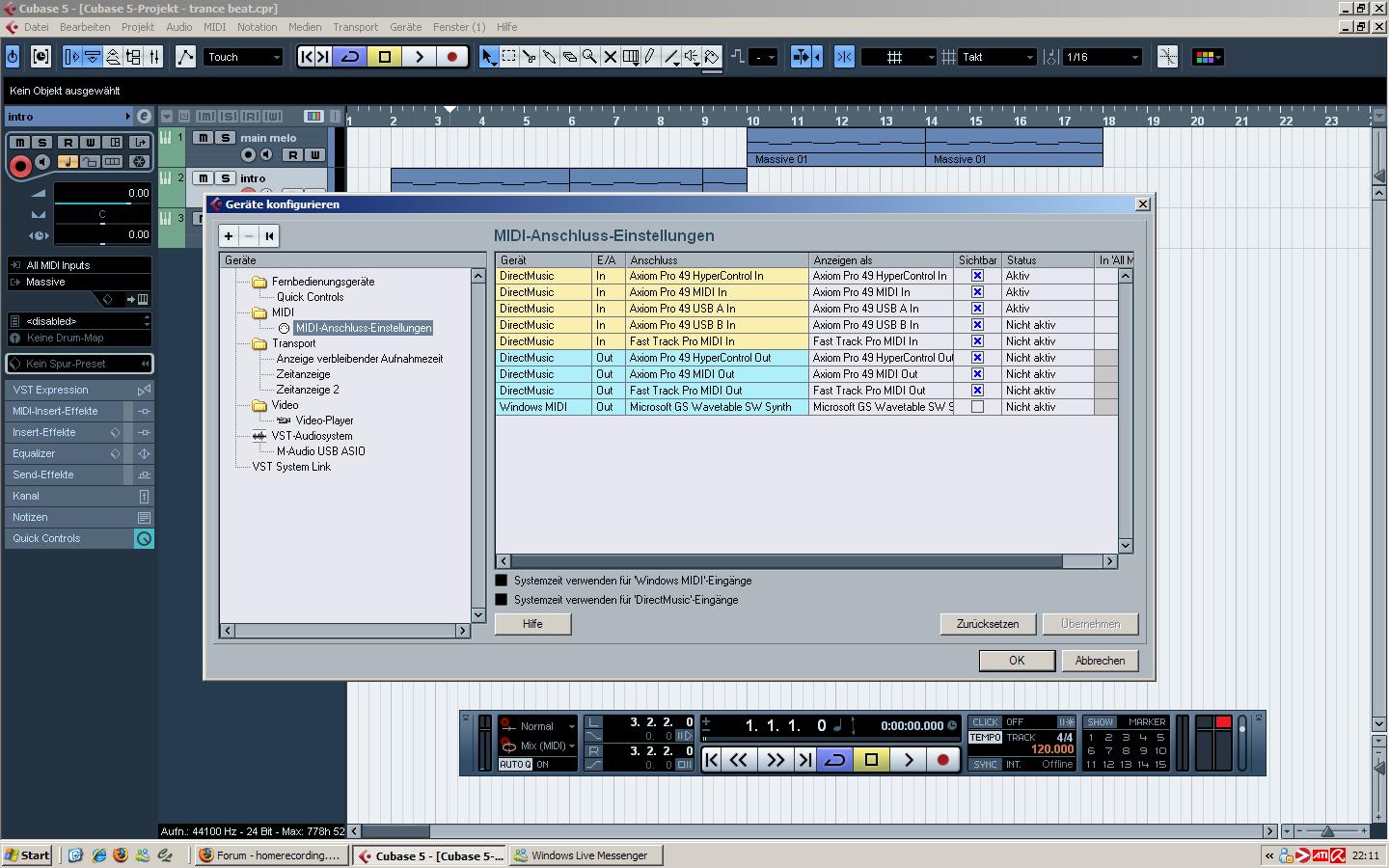Click the OK button
The height and width of the screenshot is (868, 1389).
coord(1017,661)
